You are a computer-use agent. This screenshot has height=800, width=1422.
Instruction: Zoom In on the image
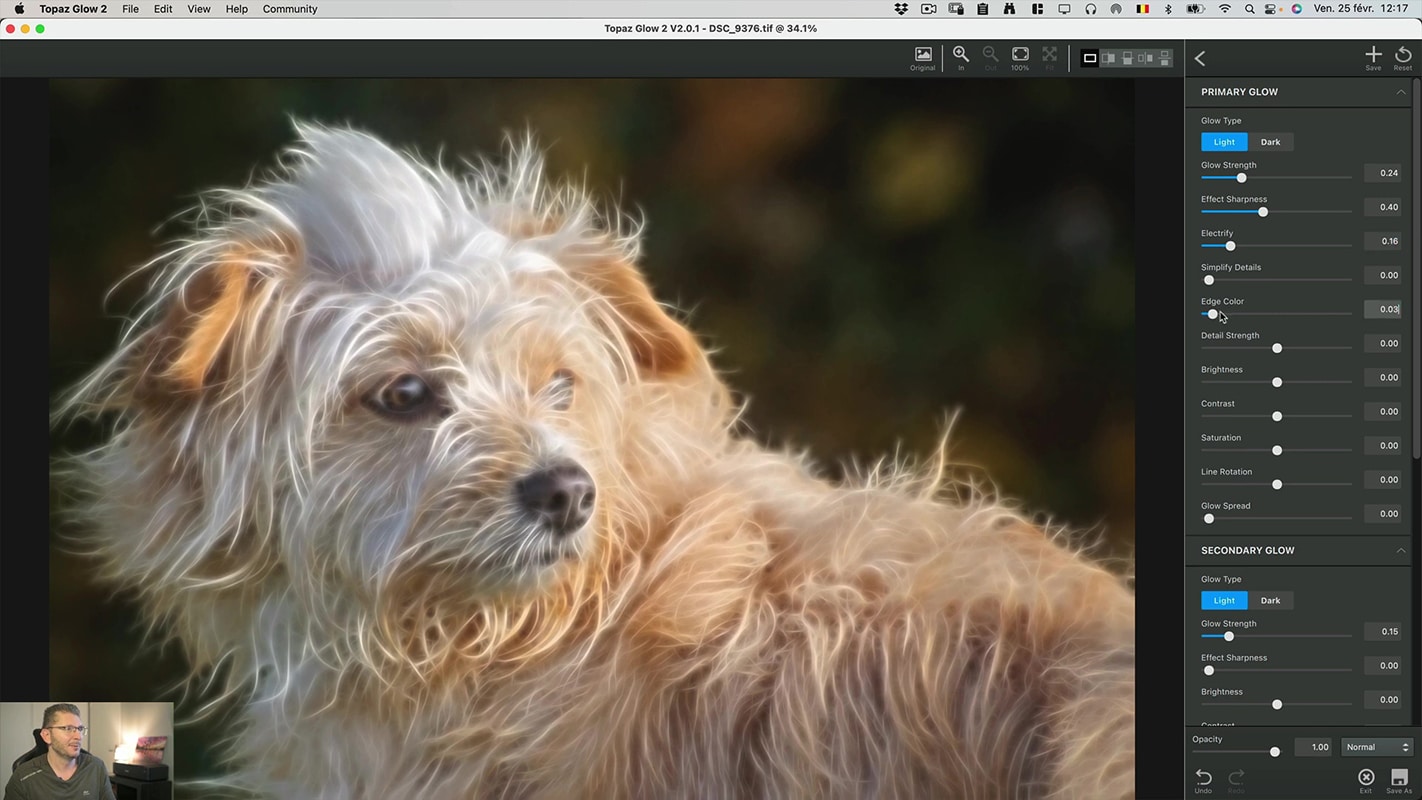(961, 58)
